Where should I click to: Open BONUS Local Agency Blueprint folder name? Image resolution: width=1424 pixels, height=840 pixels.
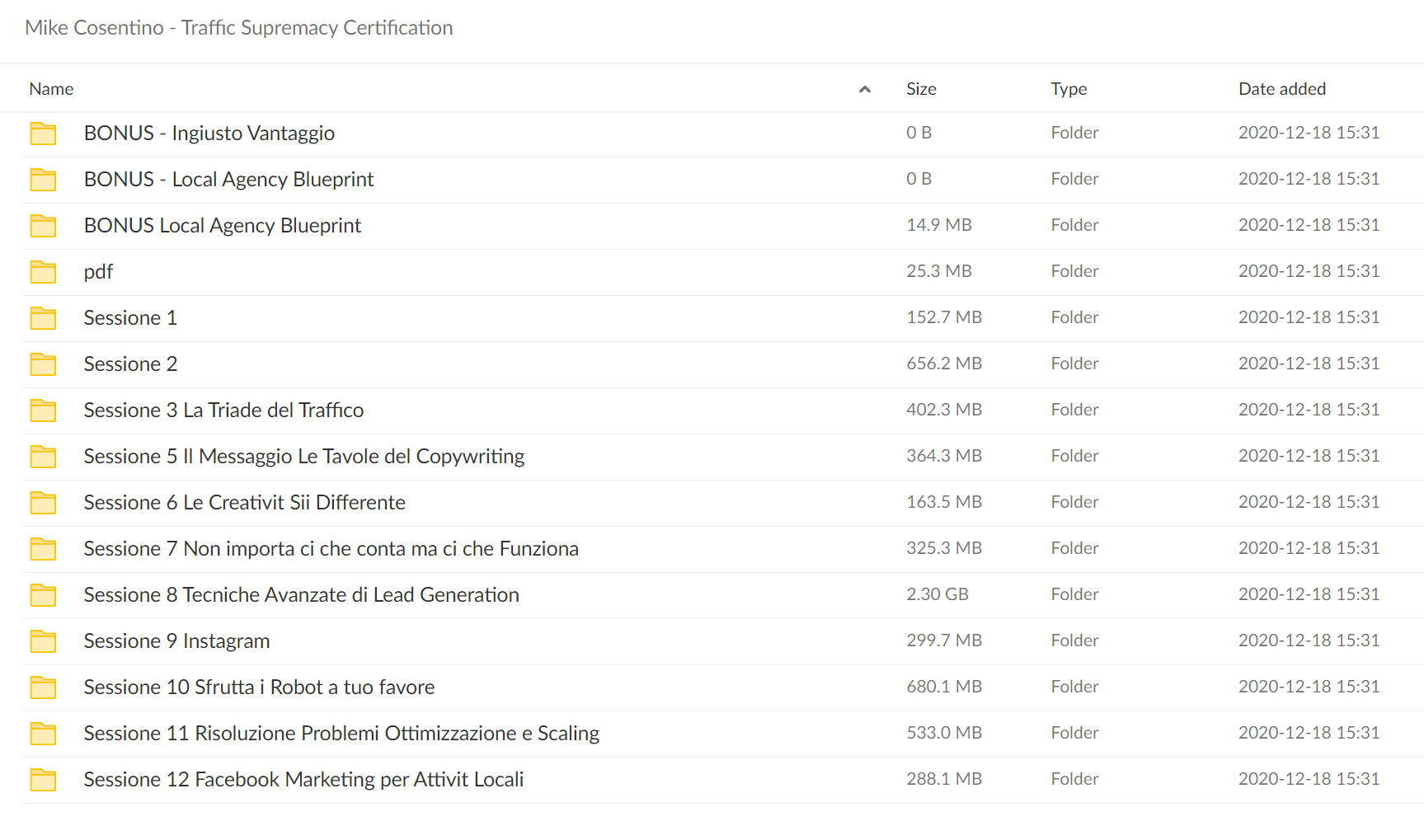223,226
